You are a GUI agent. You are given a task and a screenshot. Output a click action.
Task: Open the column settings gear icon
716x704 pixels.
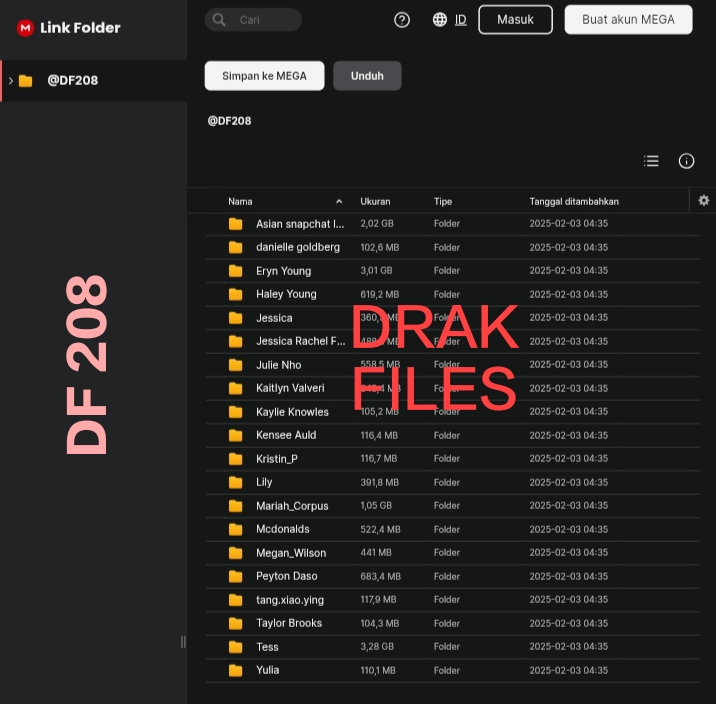[704, 200]
